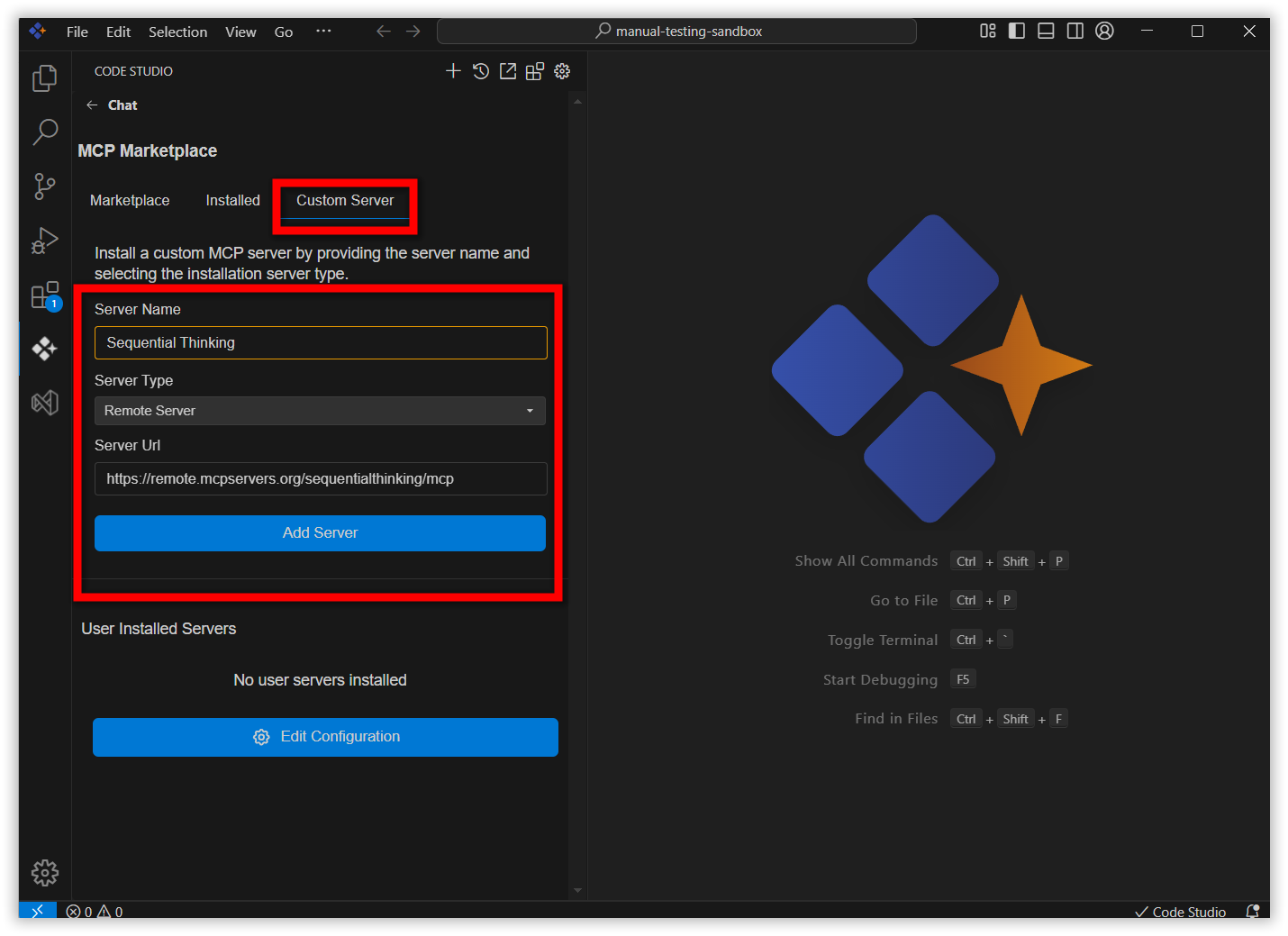Image resolution: width=1288 pixels, height=936 pixels.
Task: Click the Edit Configuration button
Action: point(325,737)
